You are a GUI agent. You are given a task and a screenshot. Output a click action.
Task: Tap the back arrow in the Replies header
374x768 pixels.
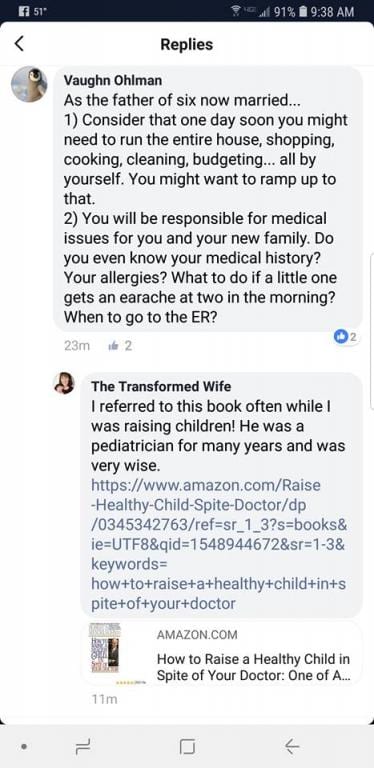pyautogui.click(x=19, y=44)
